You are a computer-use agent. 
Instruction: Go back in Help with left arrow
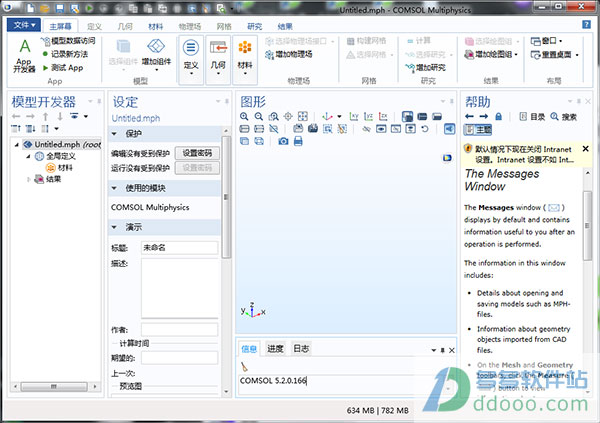point(470,116)
